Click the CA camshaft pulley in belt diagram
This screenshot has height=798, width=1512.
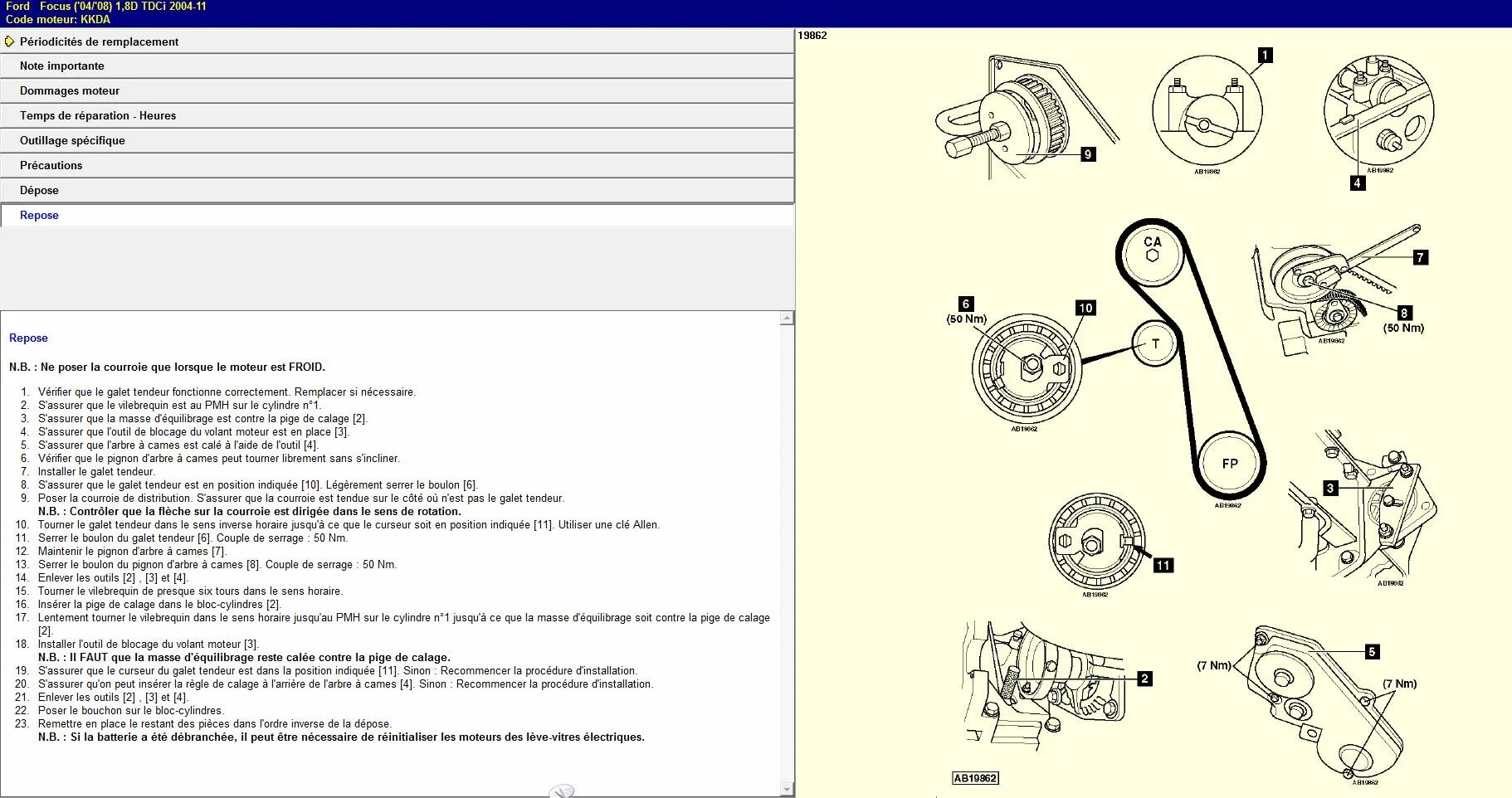[1153, 254]
